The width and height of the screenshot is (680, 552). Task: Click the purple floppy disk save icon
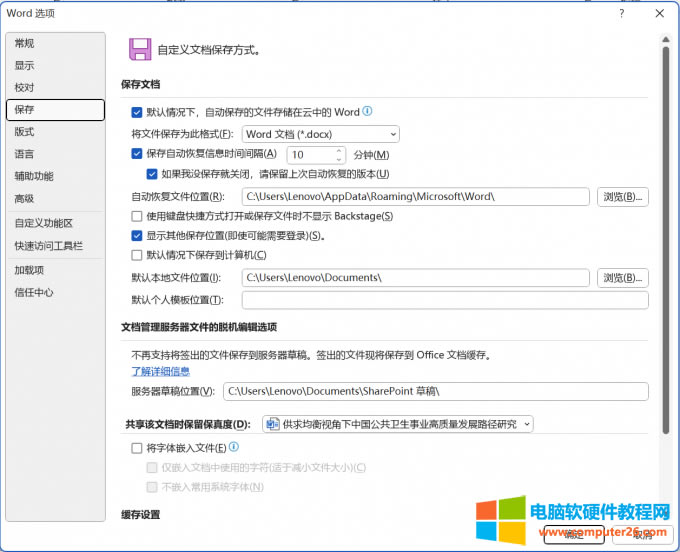[140, 49]
